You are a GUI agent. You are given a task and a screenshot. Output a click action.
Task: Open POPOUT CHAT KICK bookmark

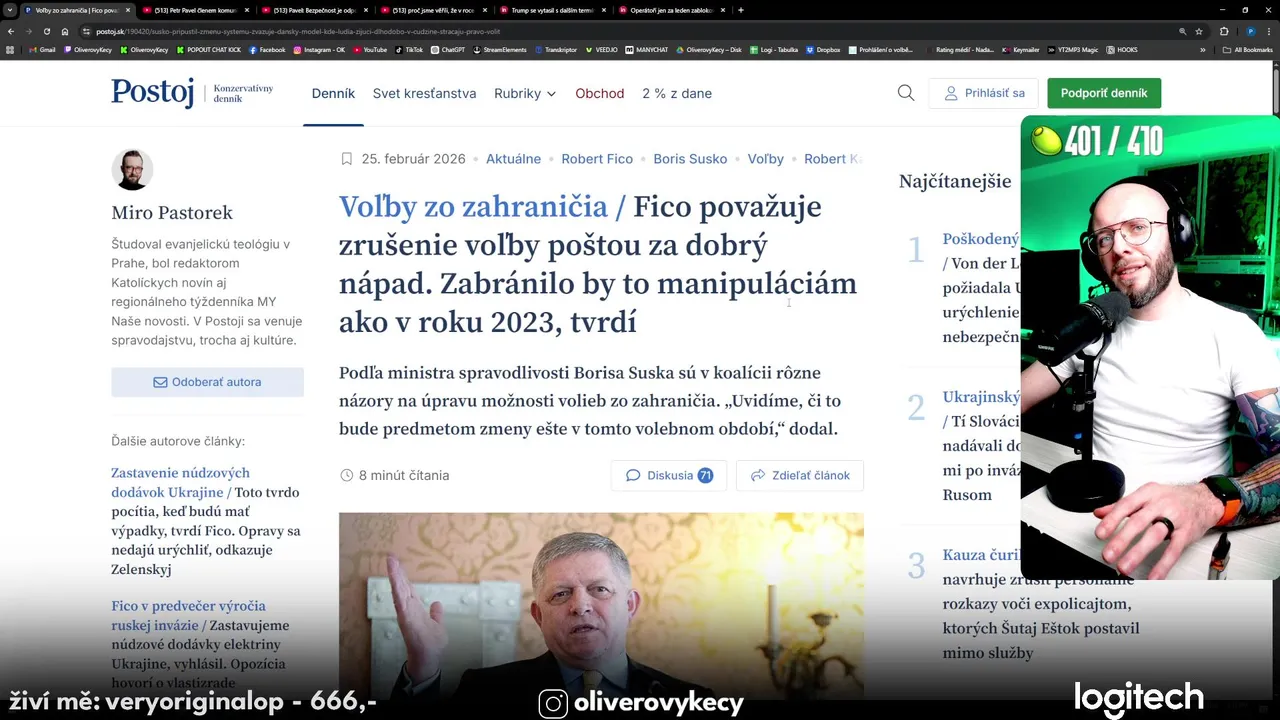[x=209, y=49]
